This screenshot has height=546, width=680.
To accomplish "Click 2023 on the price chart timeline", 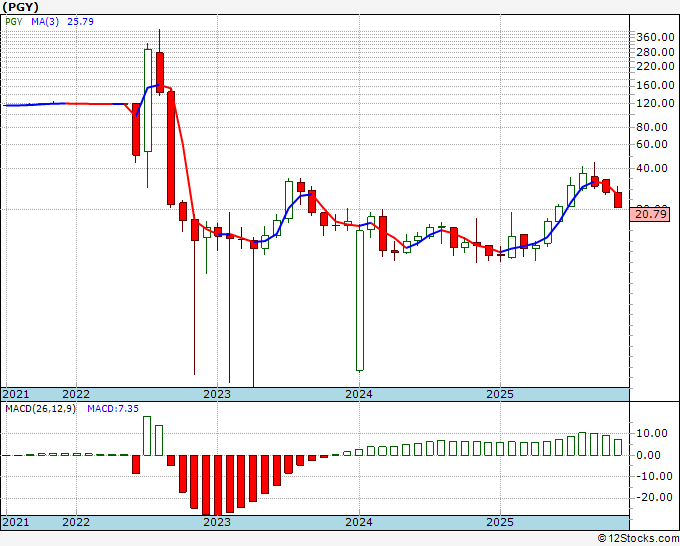I will pyautogui.click(x=217, y=394).
